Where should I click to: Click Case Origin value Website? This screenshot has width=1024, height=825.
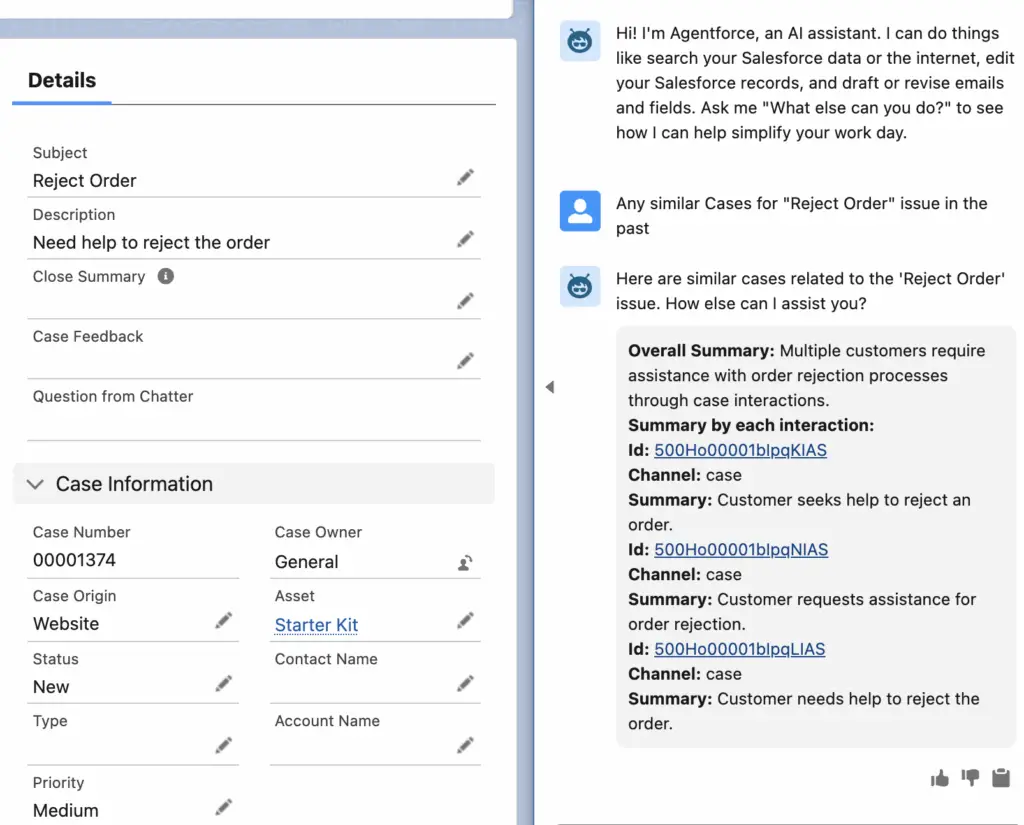[66, 624]
